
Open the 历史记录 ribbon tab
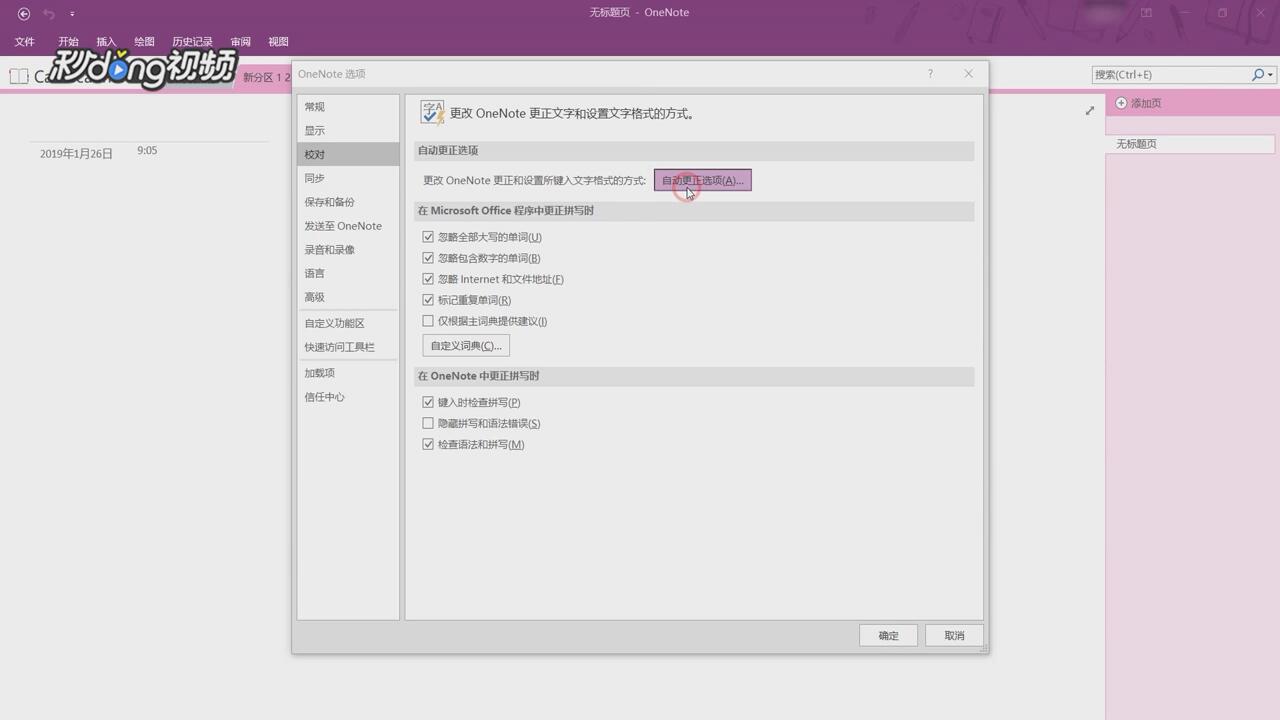pyautogui.click(x=192, y=42)
